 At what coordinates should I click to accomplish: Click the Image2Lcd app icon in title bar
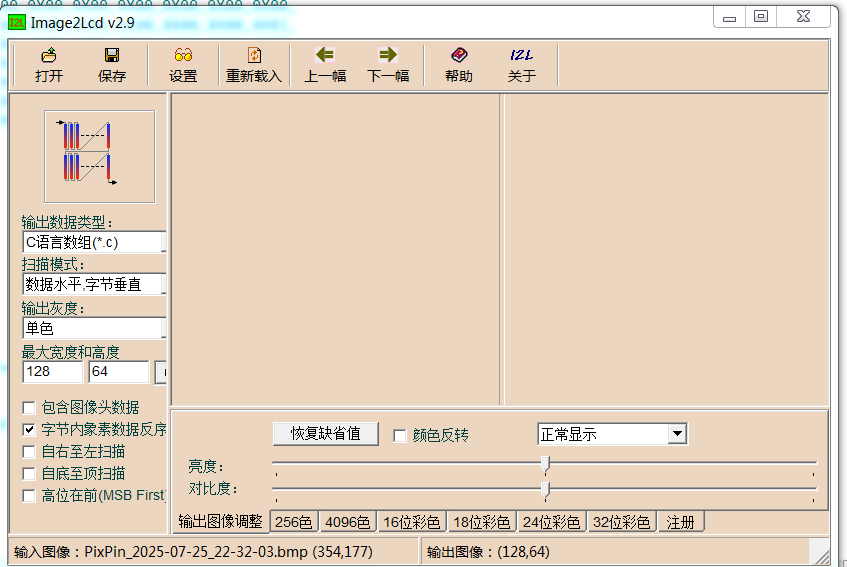pyautogui.click(x=17, y=23)
